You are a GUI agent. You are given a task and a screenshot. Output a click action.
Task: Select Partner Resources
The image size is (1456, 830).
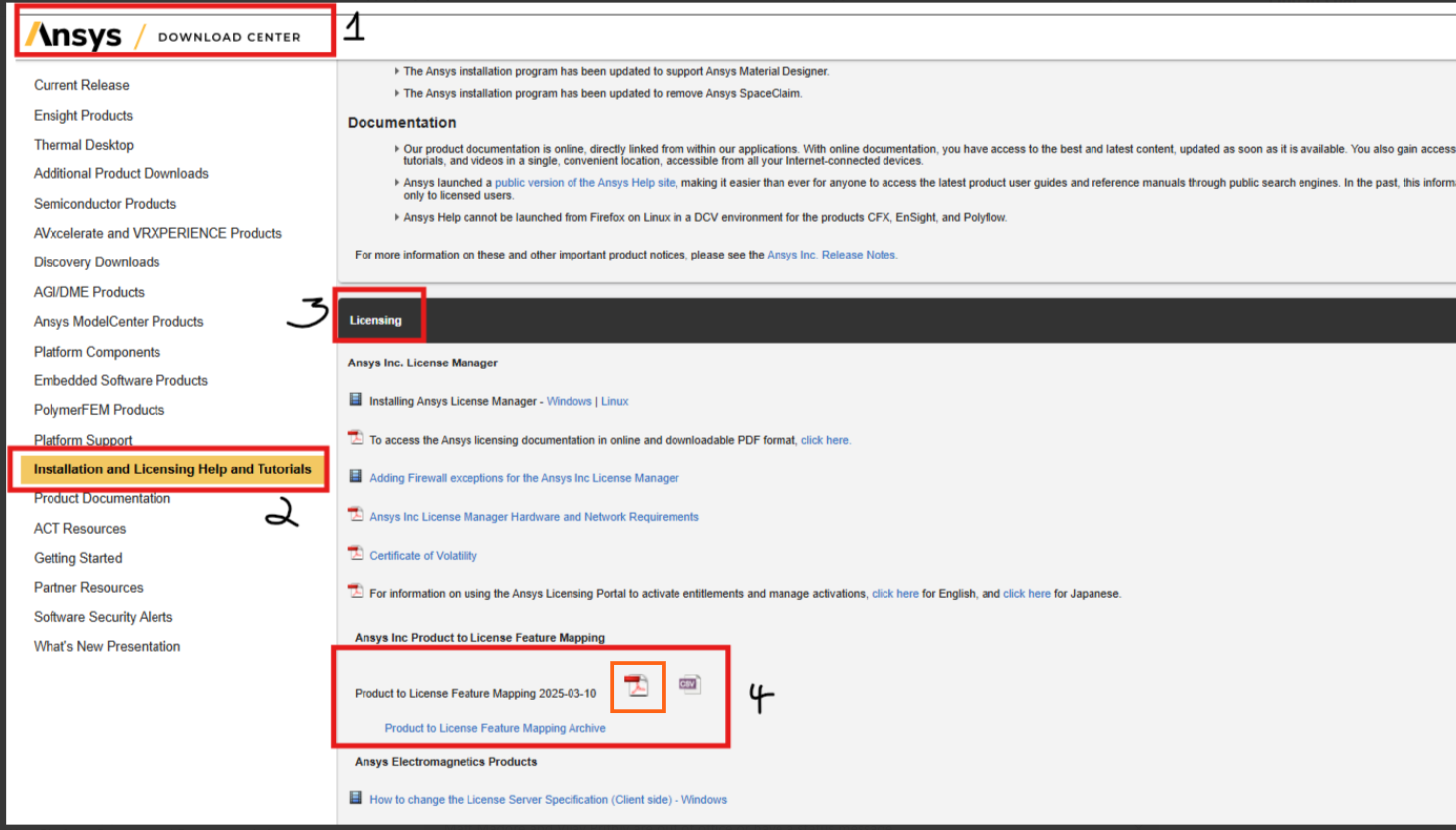pyautogui.click(x=88, y=587)
